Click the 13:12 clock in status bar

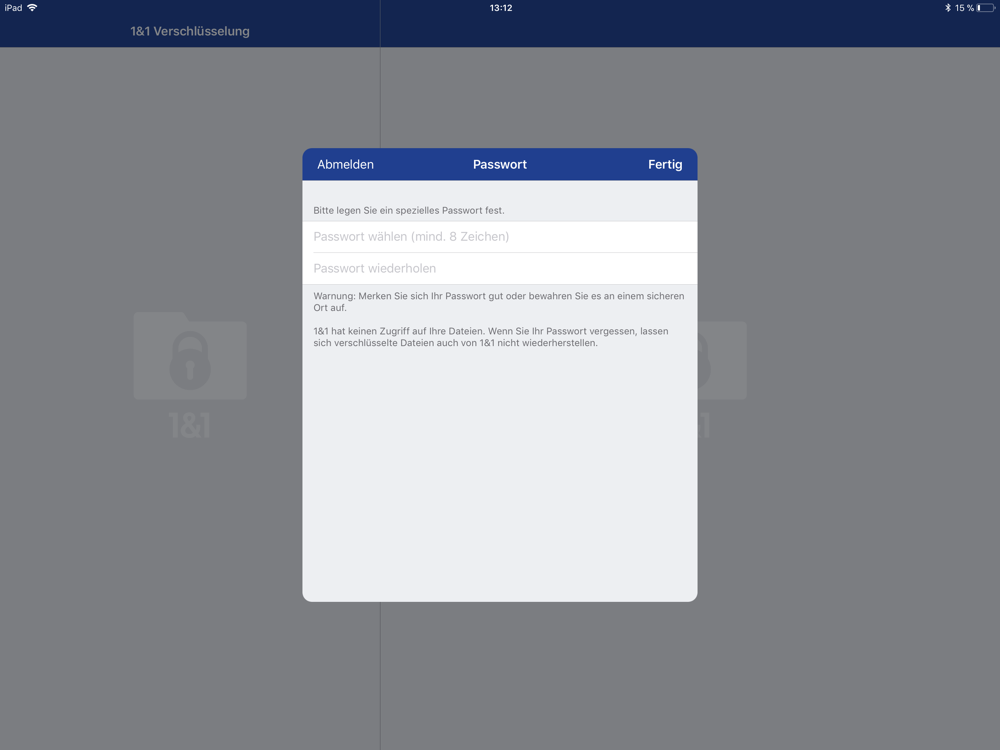[501, 8]
